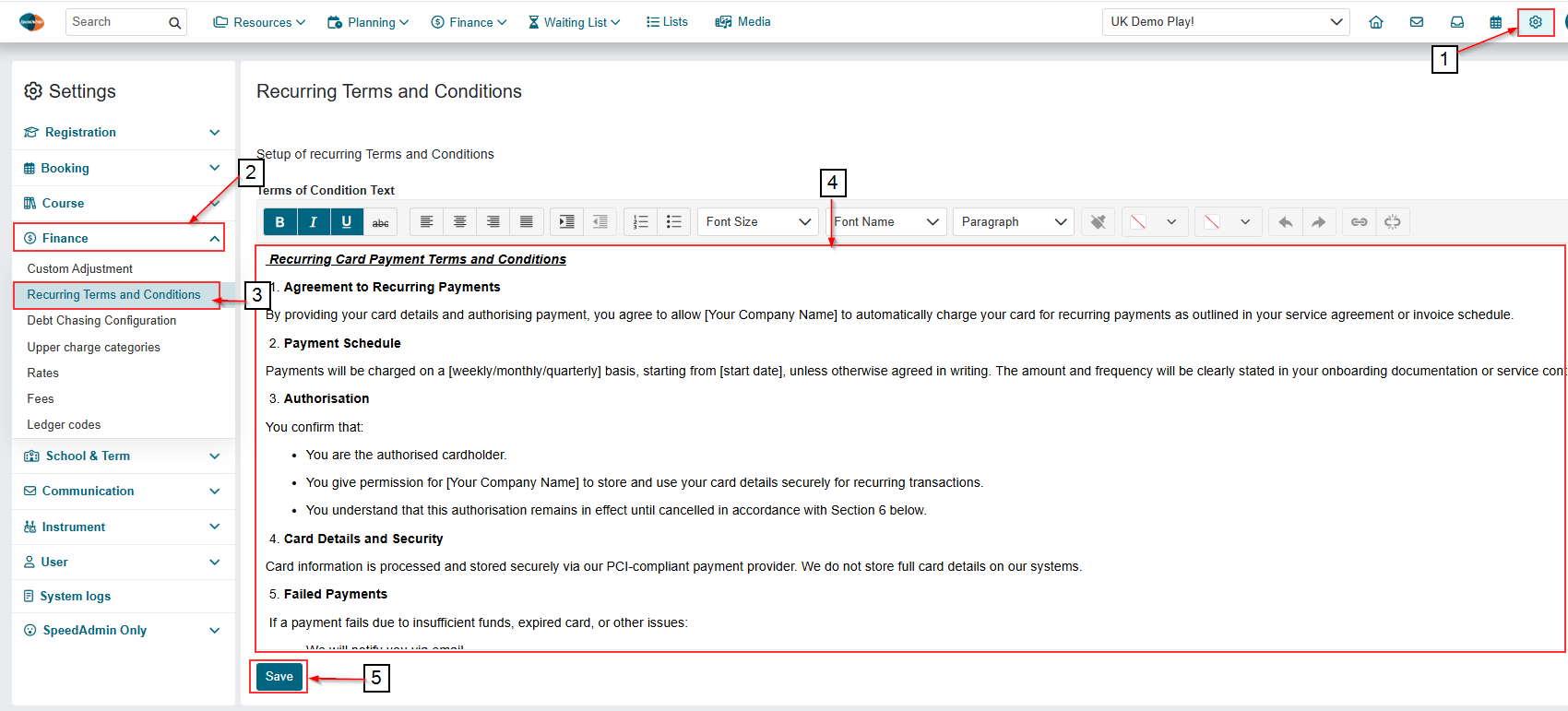Open the Planning menu
1568x711 pixels.
click(368, 22)
